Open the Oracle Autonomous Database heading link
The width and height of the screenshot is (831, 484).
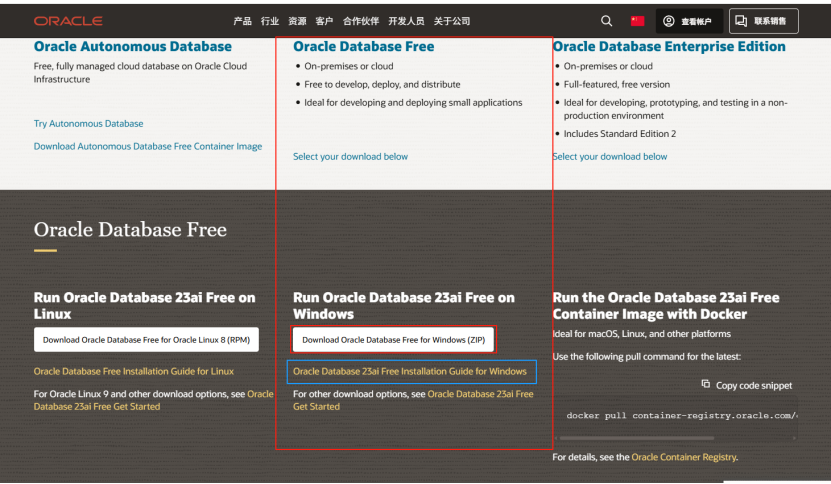pyautogui.click(x=132, y=47)
